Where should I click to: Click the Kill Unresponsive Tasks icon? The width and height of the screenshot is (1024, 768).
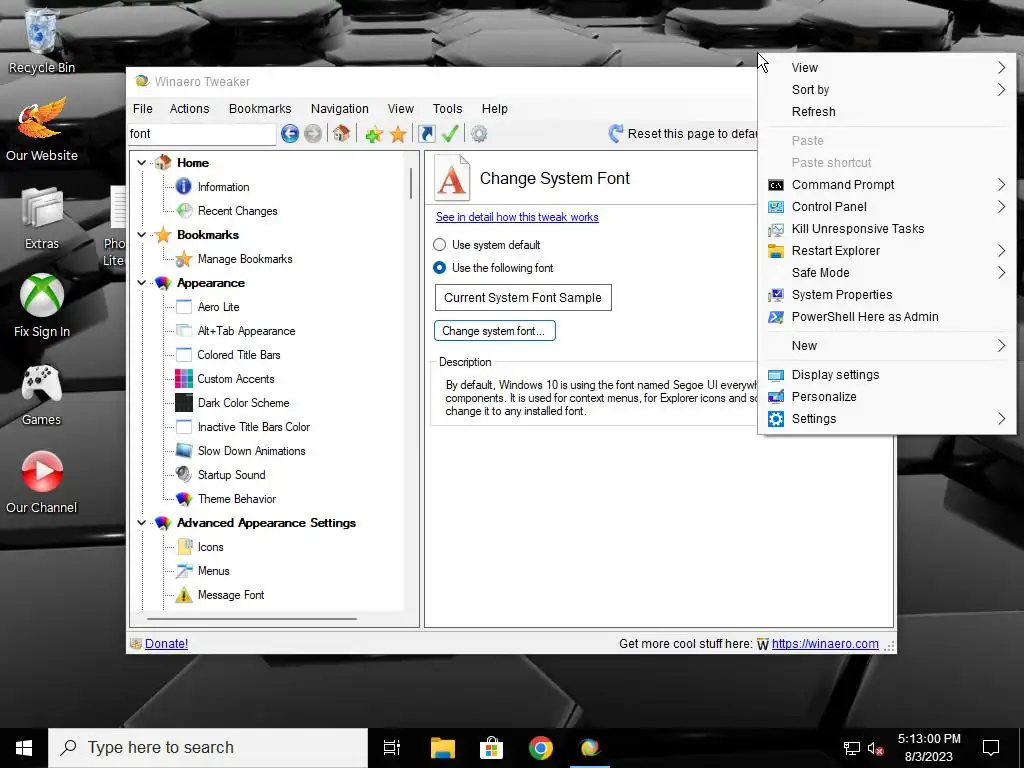tap(776, 229)
